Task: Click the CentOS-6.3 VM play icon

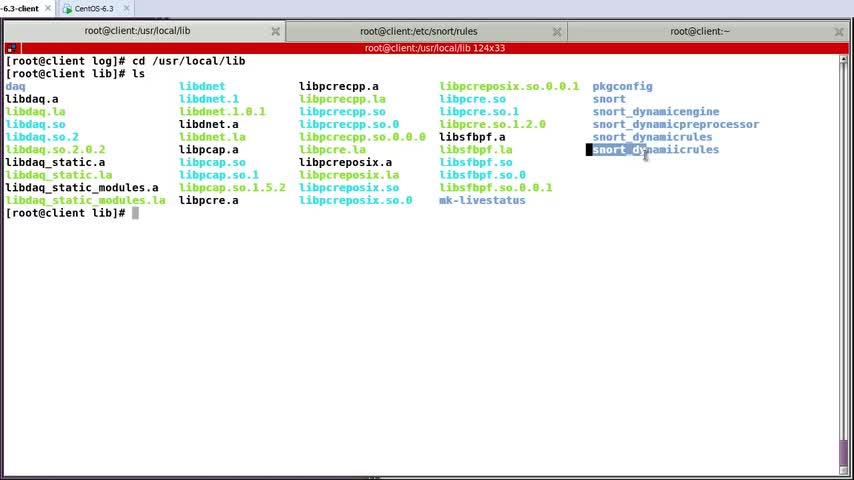Action: 68,9
